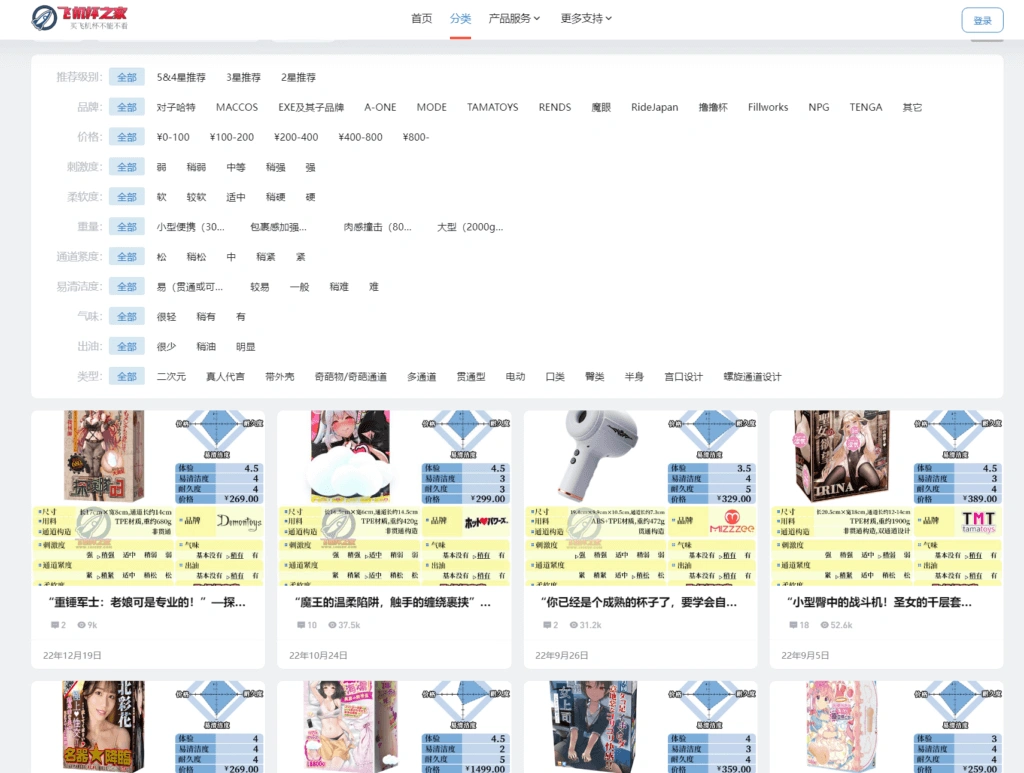Select the 贯通型 type filter

[471, 377]
